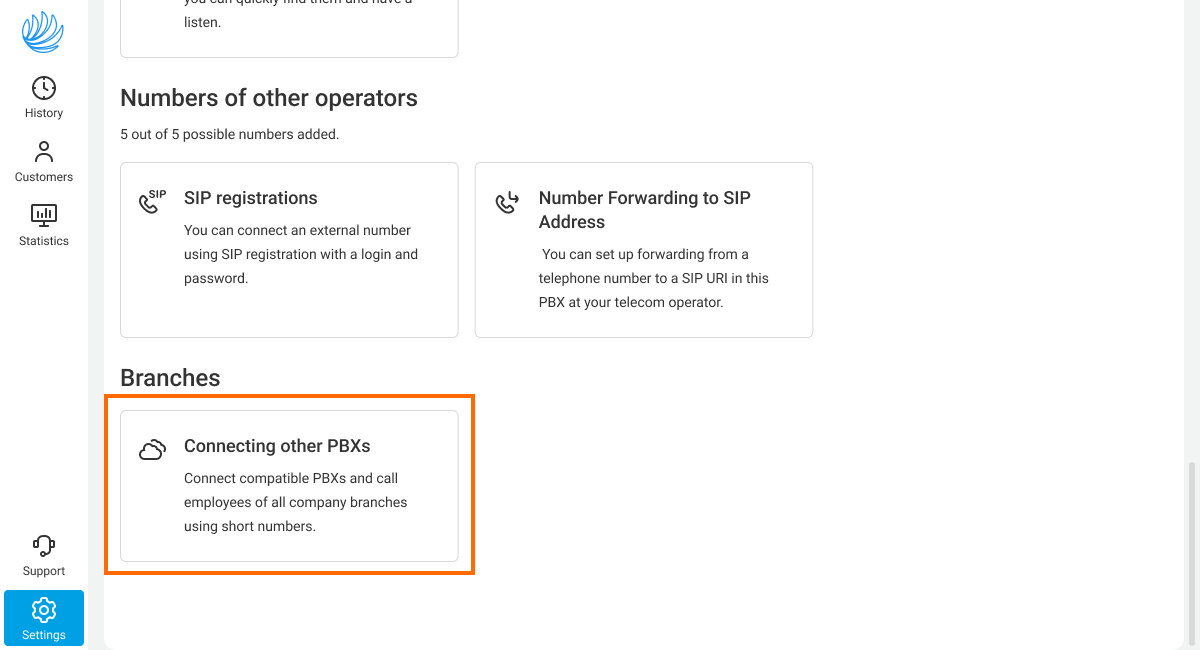Viewport: 1200px width, 650px height.
Task: Click the vertical scrollbar on the right
Action: point(1190,550)
